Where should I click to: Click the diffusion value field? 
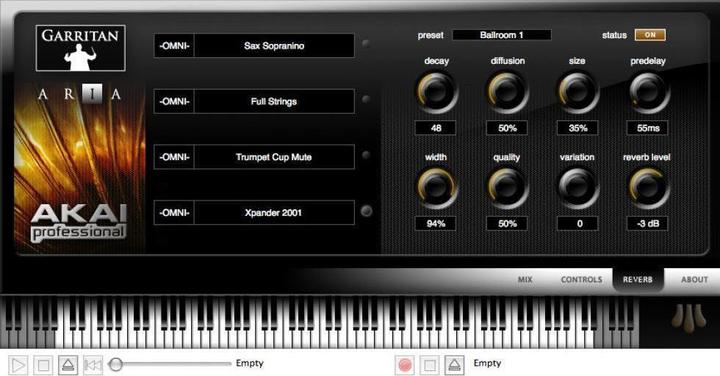507,128
